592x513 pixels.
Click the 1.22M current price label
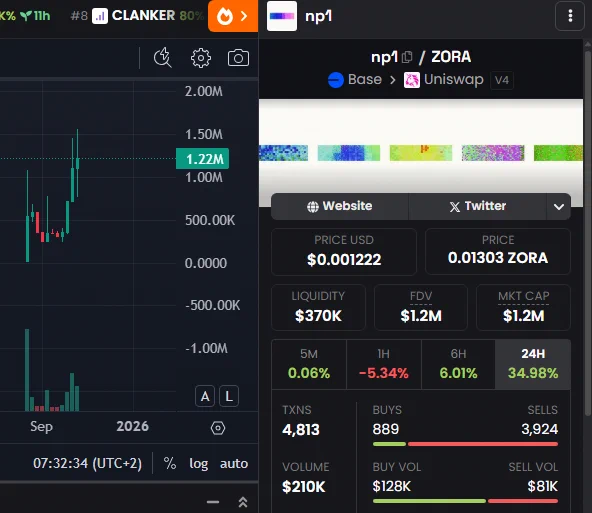click(202, 159)
